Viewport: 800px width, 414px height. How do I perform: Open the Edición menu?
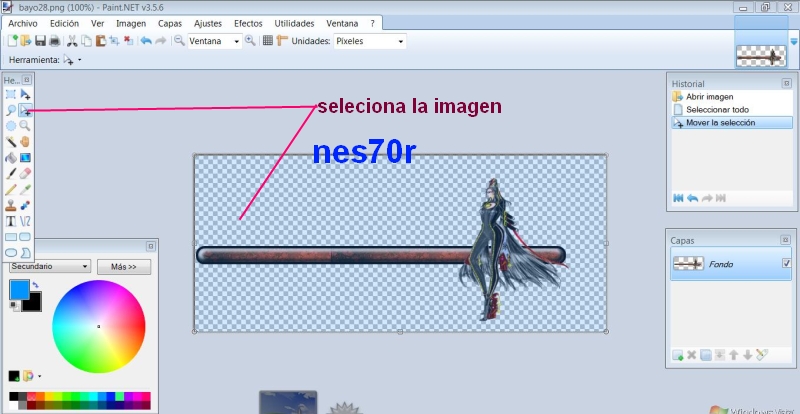pos(64,23)
